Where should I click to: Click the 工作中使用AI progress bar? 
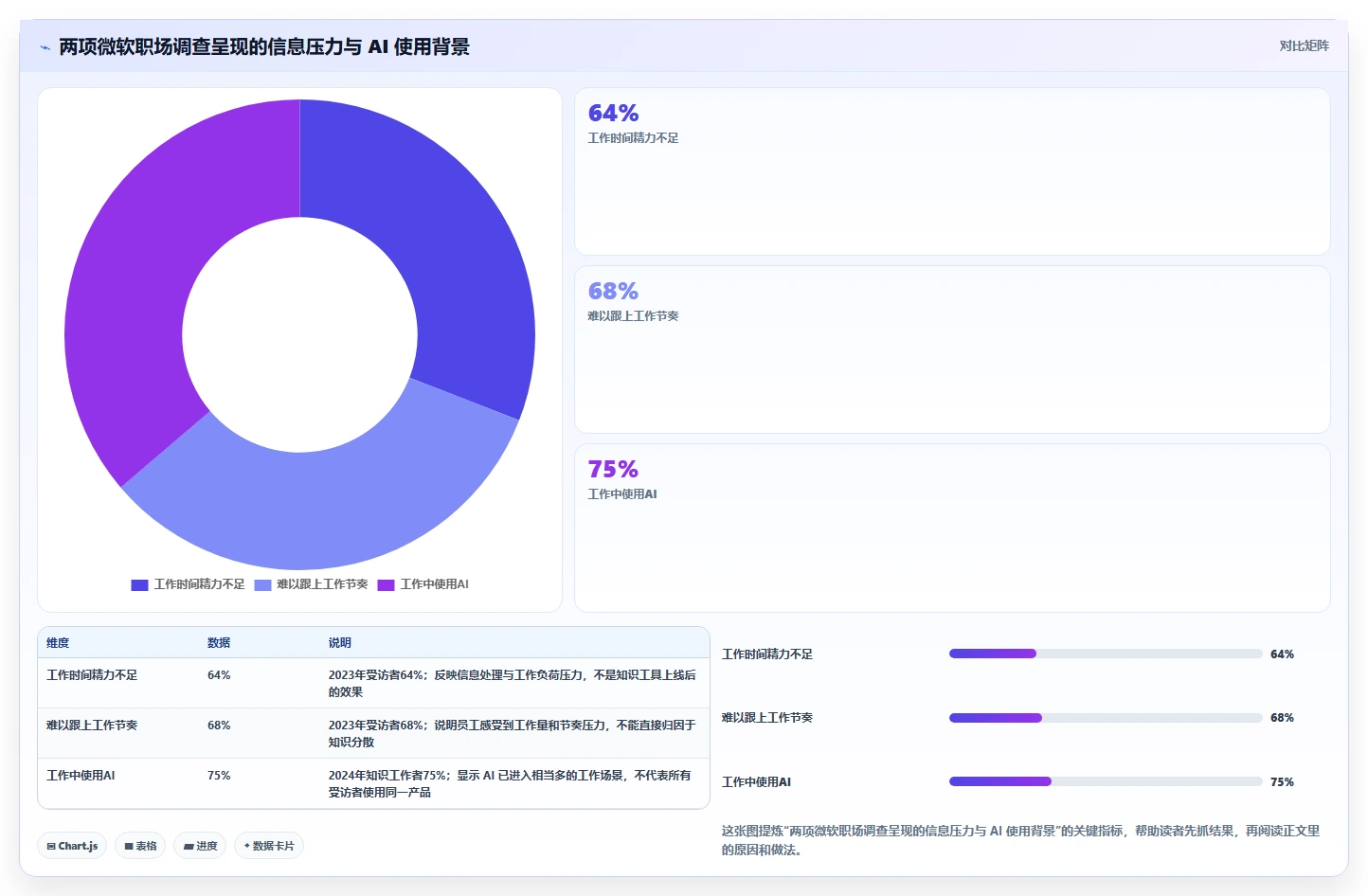coord(1106,781)
